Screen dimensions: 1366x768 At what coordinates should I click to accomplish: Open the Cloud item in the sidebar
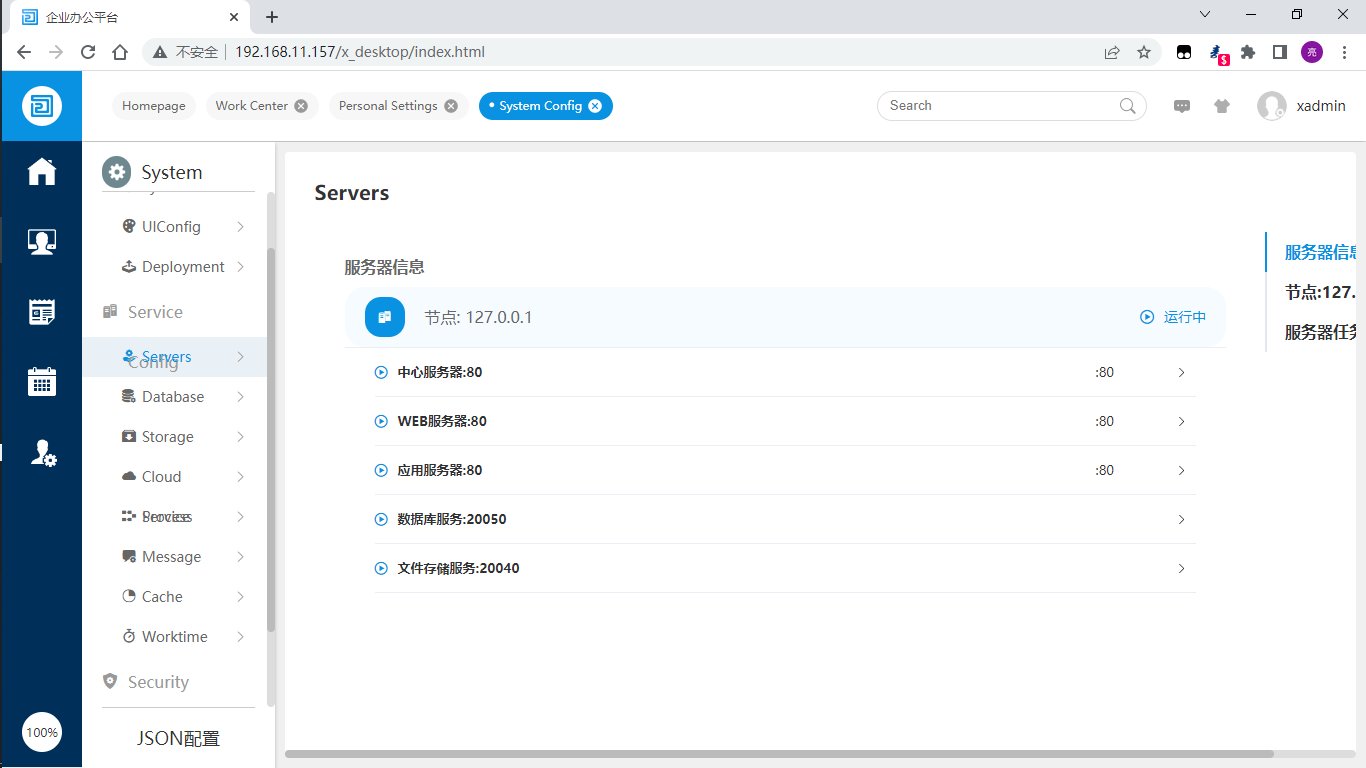174,477
